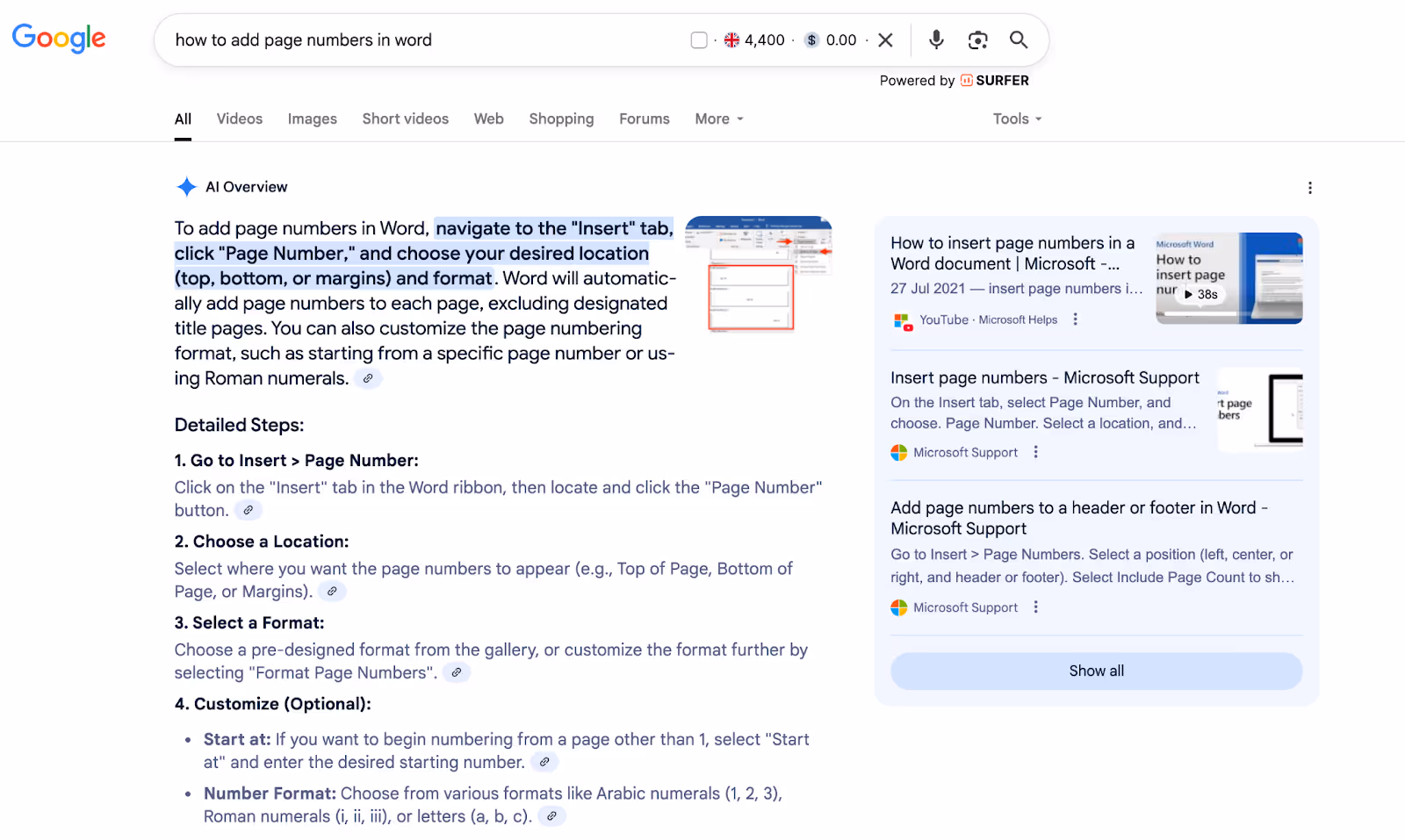Open options for Insert page numbers result
The height and width of the screenshot is (840, 1405).
pyautogui.click(x=1036, y=452)
